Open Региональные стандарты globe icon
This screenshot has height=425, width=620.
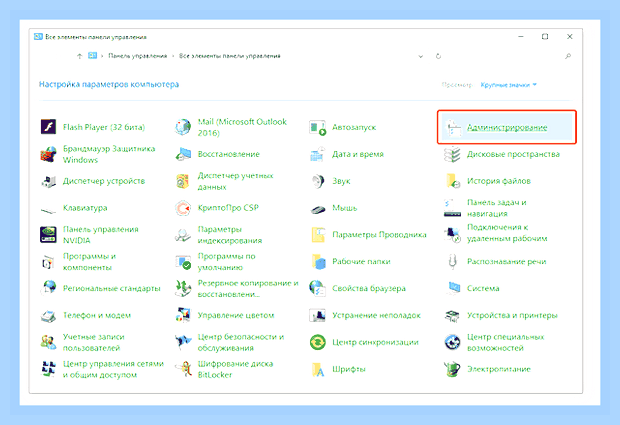pos(49,289)
